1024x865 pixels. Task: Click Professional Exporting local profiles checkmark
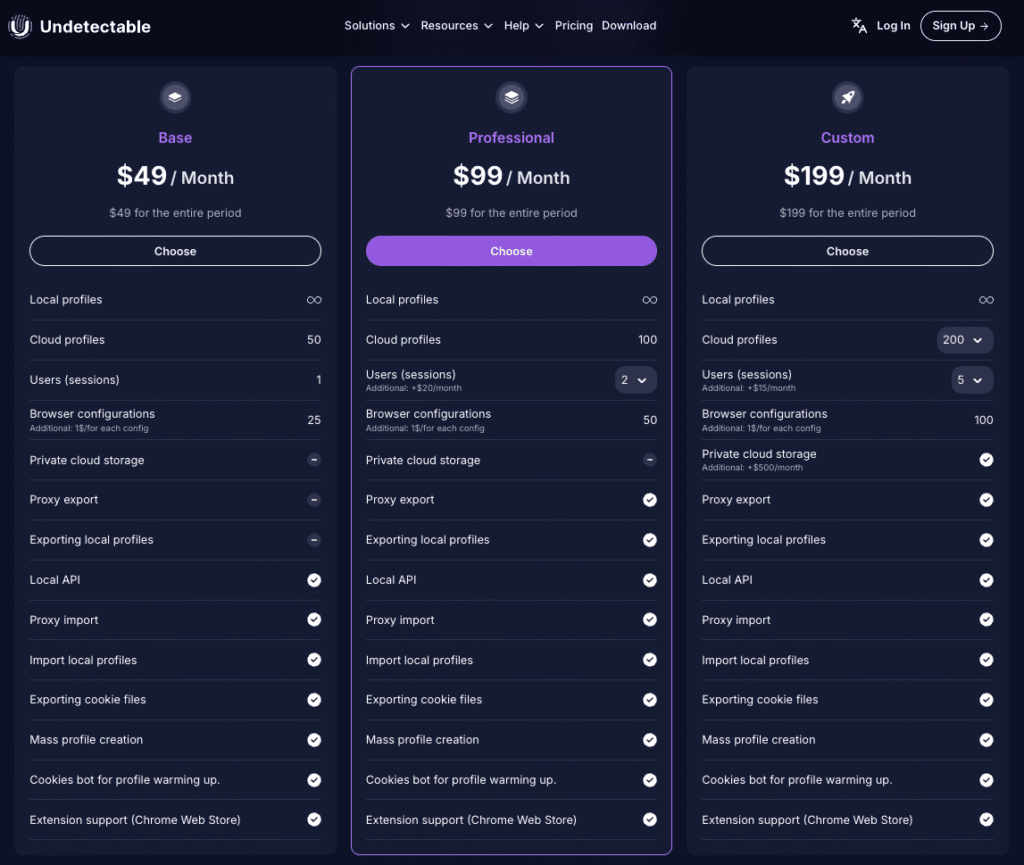(650, 540)
